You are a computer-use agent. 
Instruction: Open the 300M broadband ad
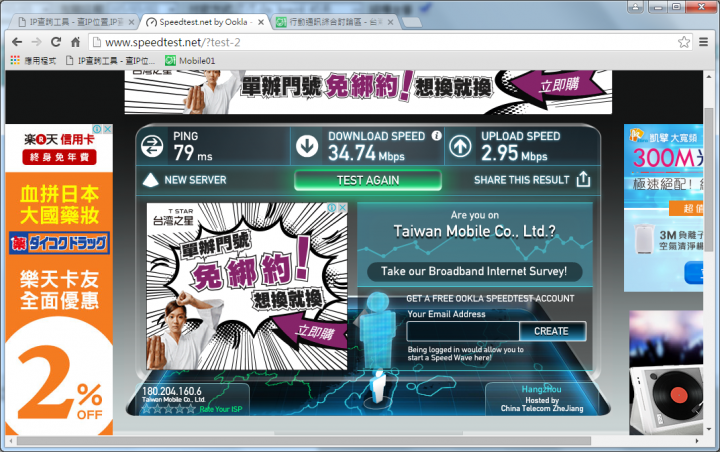pos(663,208)
